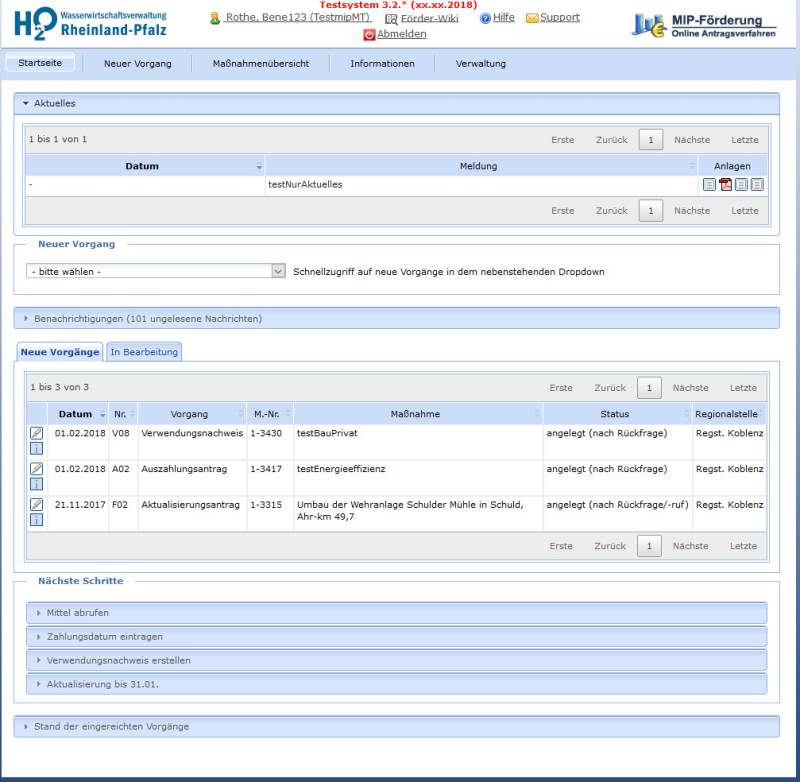Open the Förder-Wiki link
800x782 pixels.
[x=429, y=18]
